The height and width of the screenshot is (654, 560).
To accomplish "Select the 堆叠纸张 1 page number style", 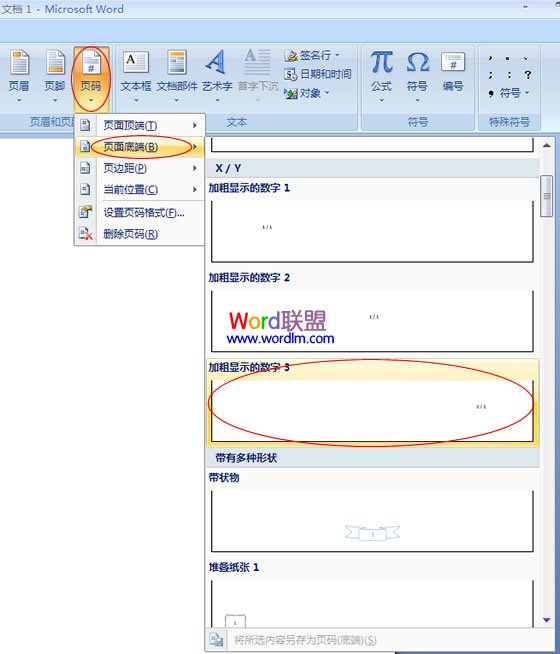I will (x=372, y=594).
